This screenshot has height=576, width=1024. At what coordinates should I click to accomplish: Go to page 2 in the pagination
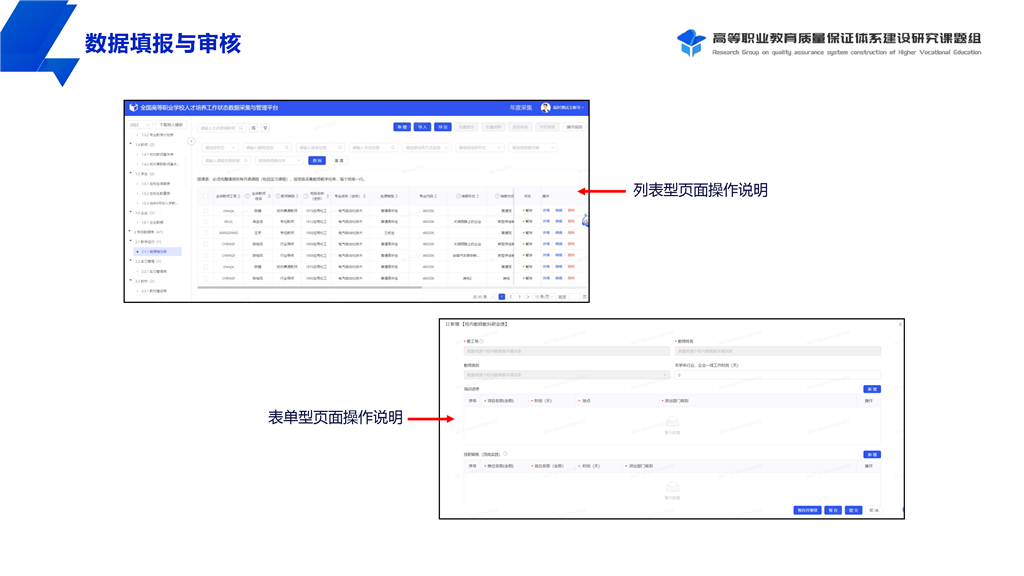pos(510,297)
